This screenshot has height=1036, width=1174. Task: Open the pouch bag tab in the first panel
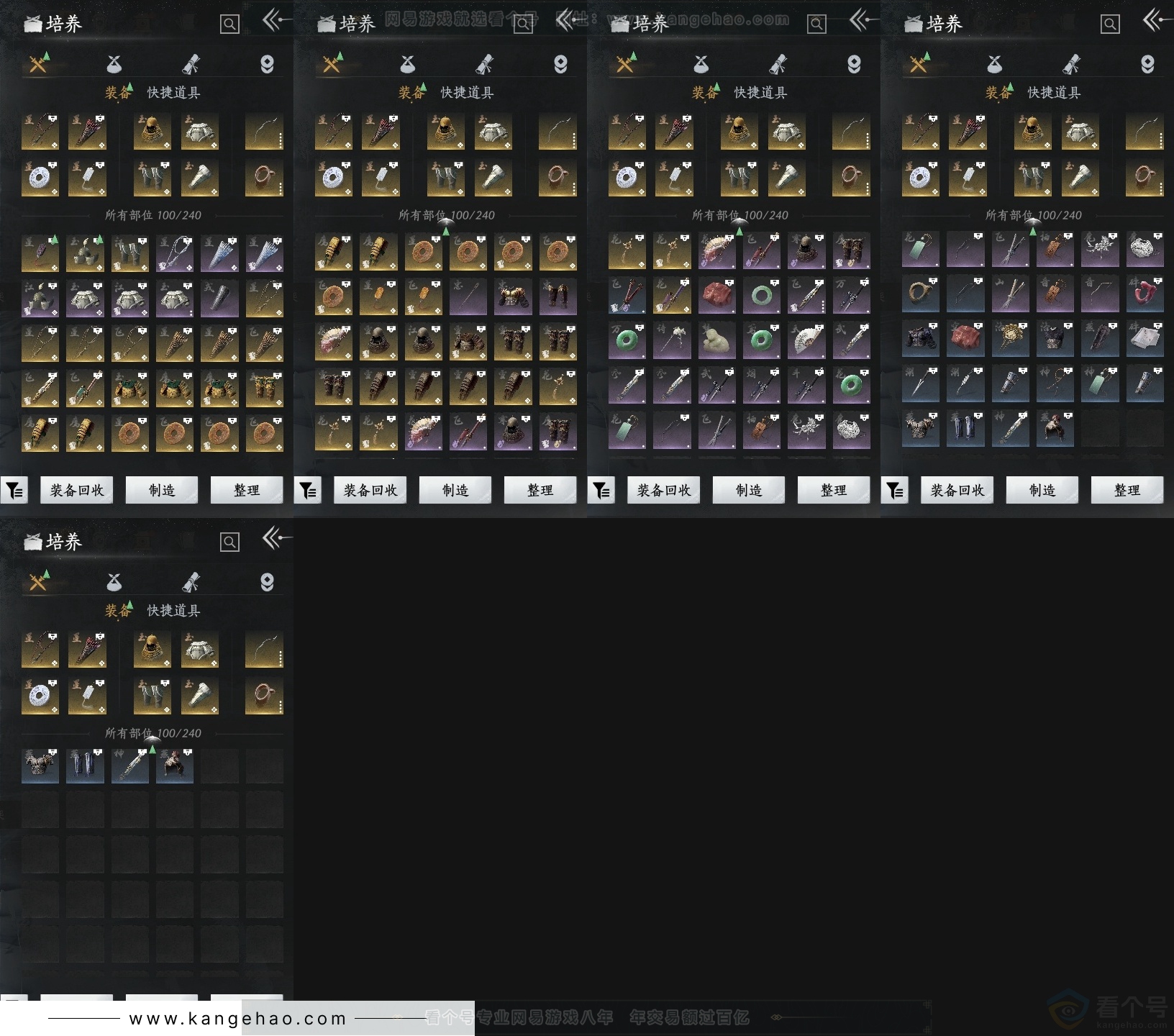click(x=114, y=65)
